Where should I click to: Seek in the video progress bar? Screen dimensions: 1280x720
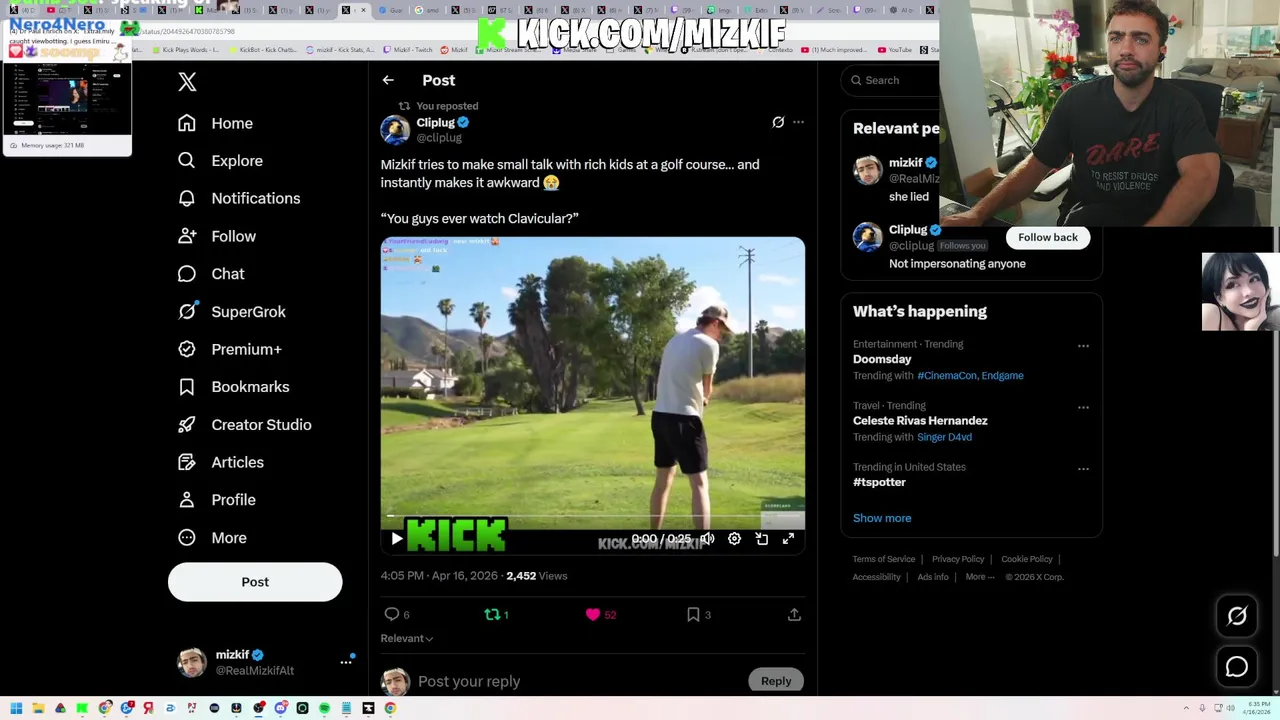pyautogui.click(x=592, y=517)
